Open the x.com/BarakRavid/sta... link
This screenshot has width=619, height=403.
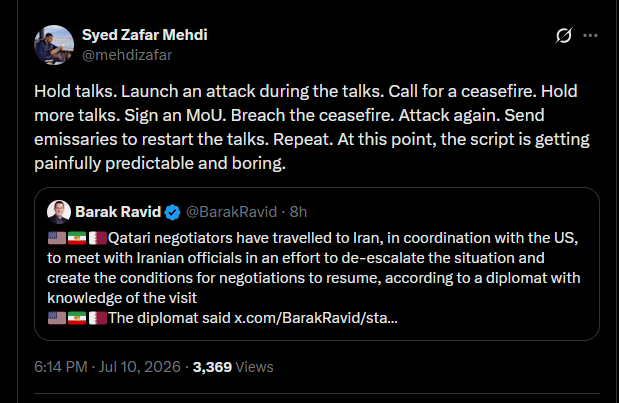coord(316,318)
